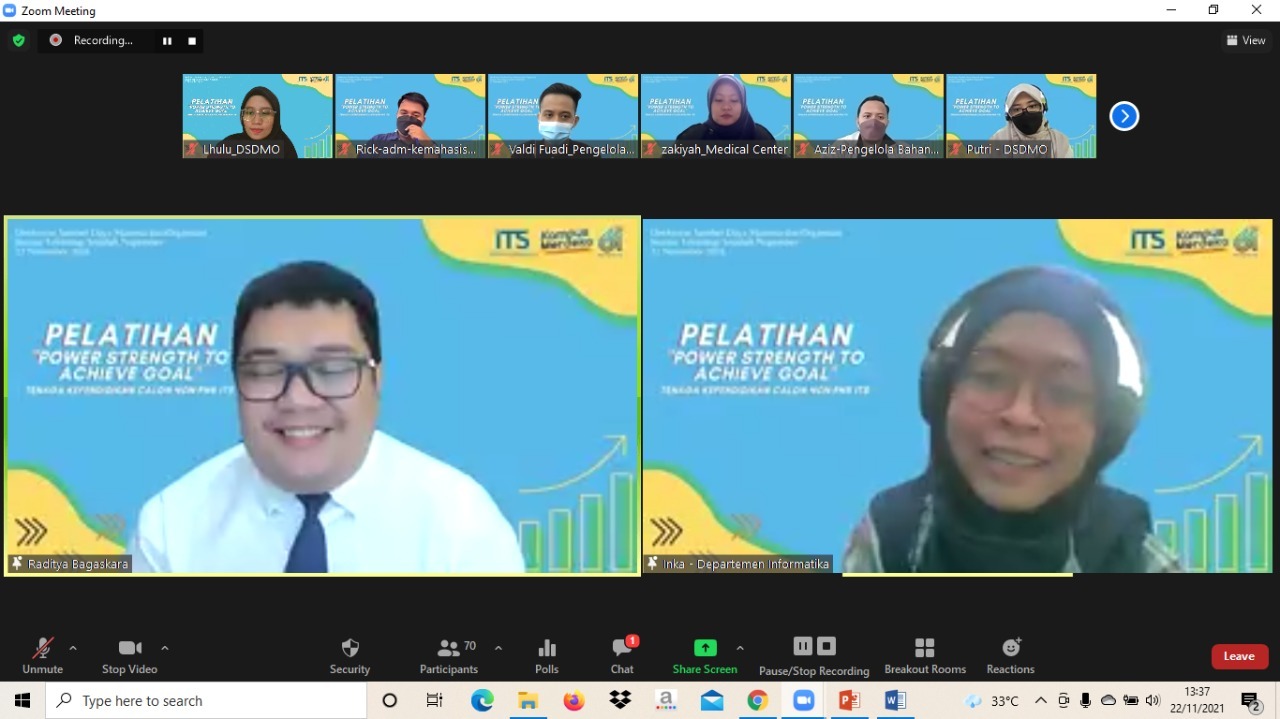Image resolution: width=1280 pixels, height=719 pixels.
Task: Show next page of participant thumbnails
Action: [1124, 116]
